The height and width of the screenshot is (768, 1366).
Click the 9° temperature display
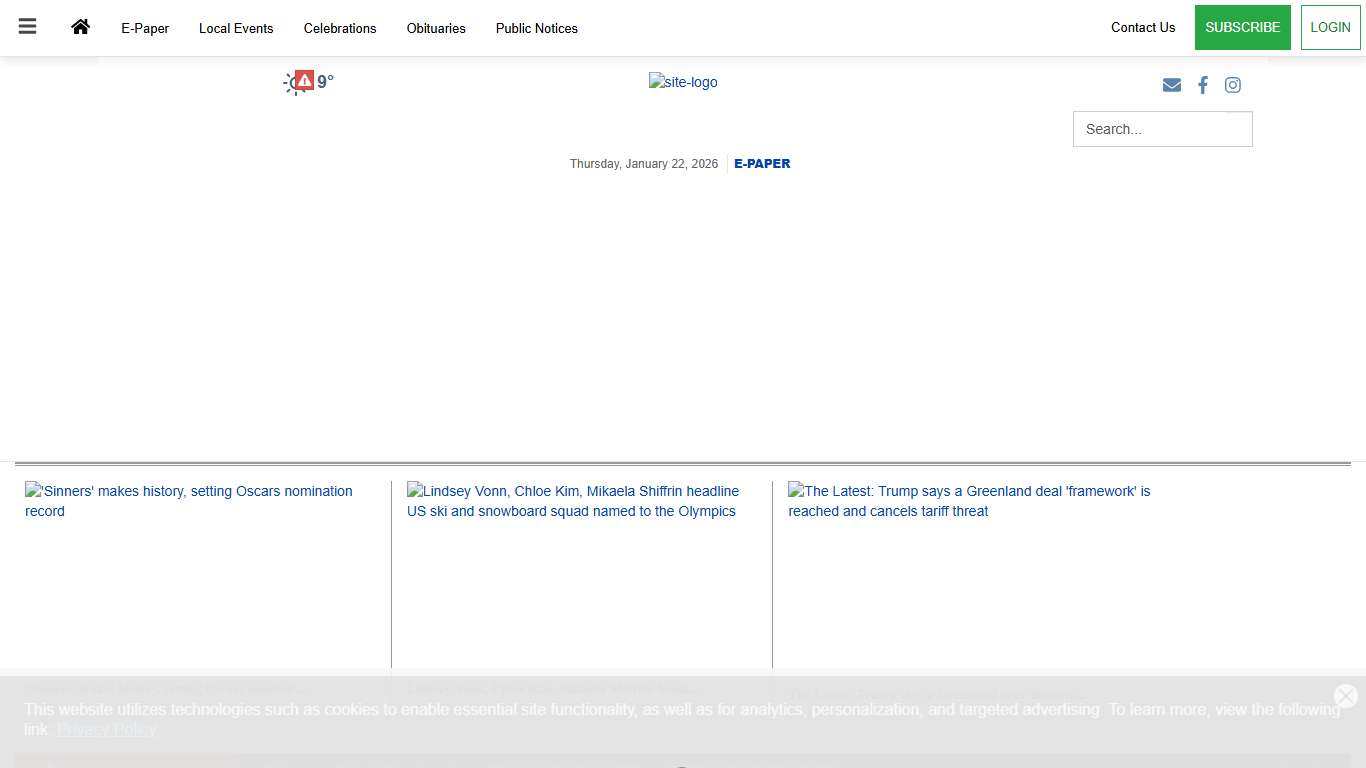coord(322,80)
